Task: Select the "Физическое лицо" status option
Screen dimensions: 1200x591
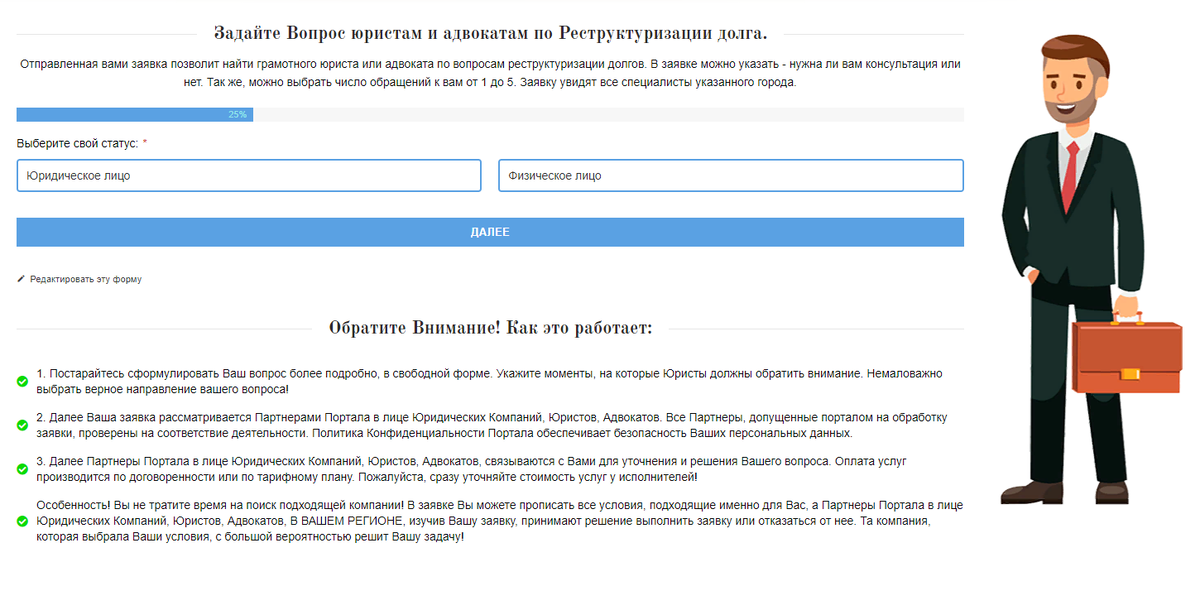Action: point(731,175)
